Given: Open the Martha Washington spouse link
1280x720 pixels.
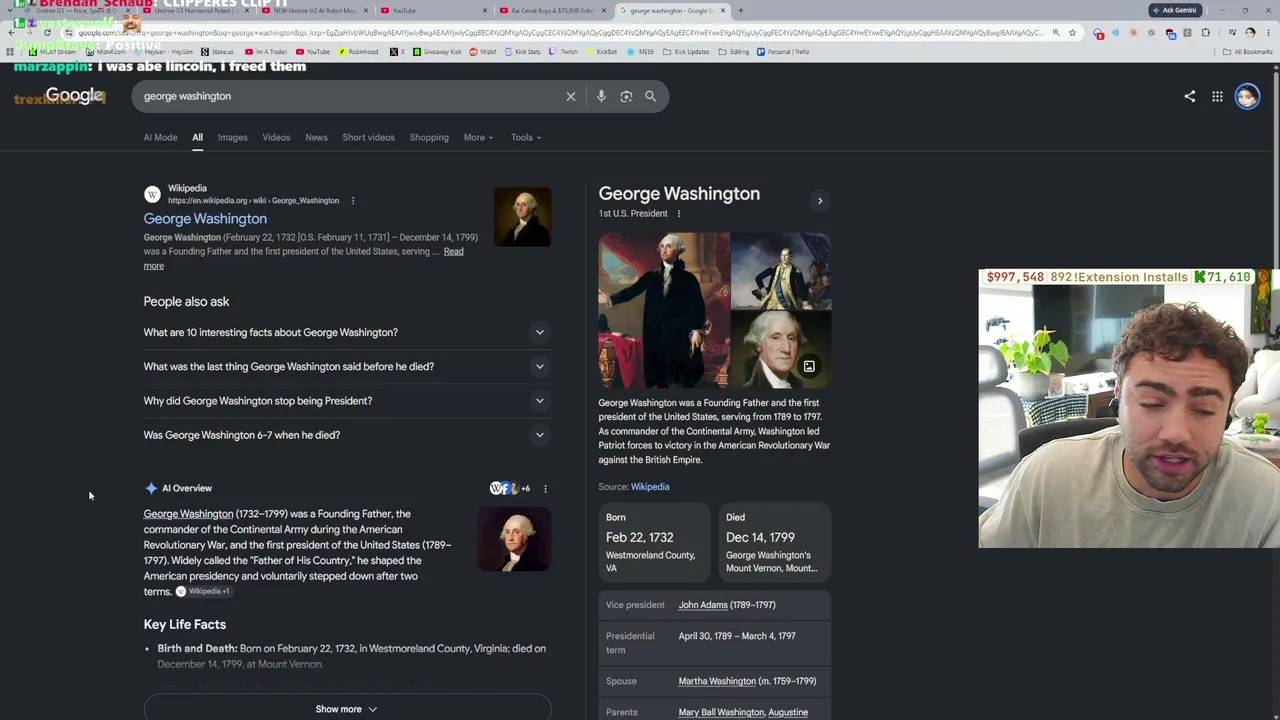Looking at the screenshot, I should pos(717,681).
